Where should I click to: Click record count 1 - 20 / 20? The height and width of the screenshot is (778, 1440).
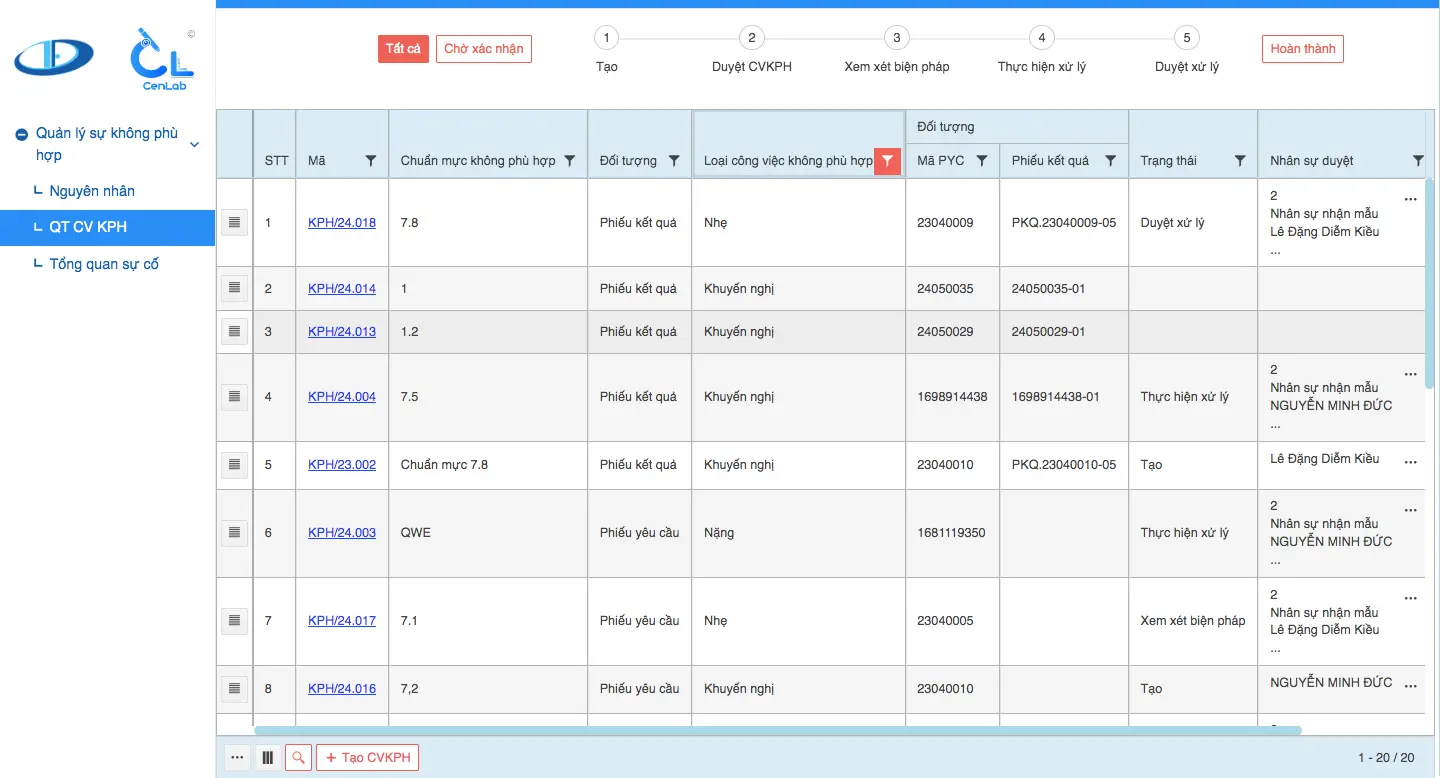click(x=1386, y=758)
